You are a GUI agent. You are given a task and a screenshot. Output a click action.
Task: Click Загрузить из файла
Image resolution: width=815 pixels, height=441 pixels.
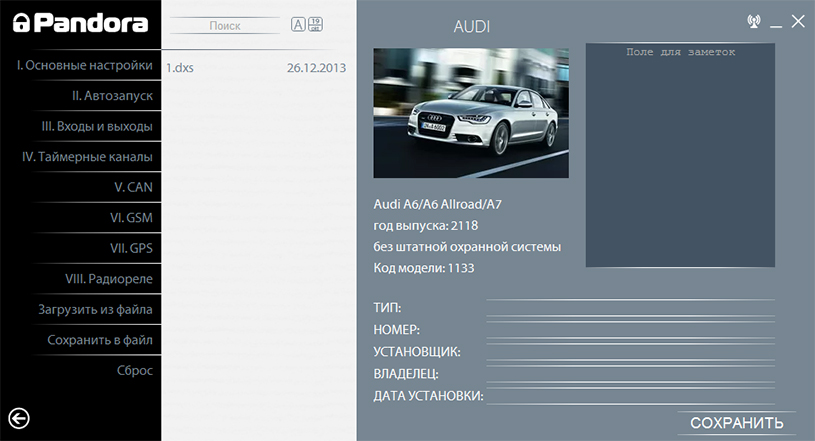(x=95, y=309)
